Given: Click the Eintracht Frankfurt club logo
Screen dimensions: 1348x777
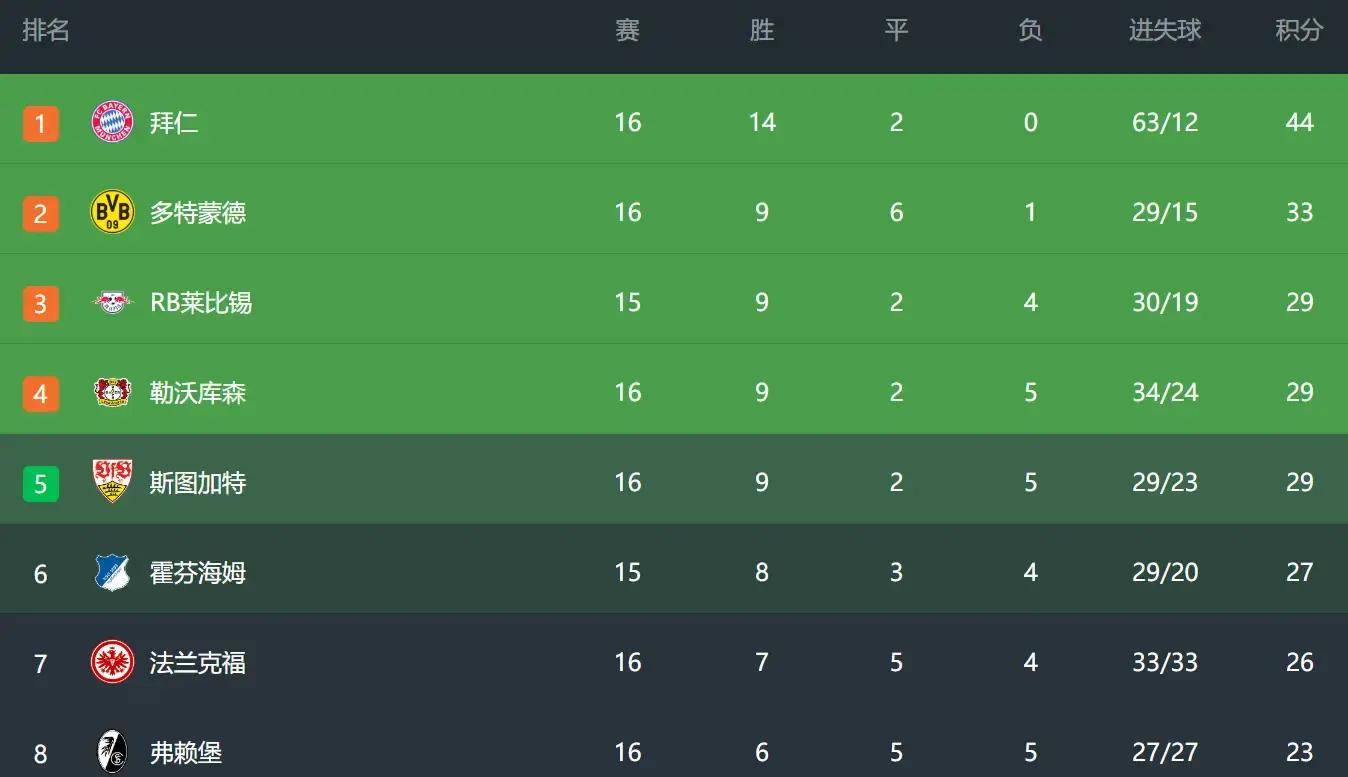Looking at the screenshot, I should tap(112, 662).
